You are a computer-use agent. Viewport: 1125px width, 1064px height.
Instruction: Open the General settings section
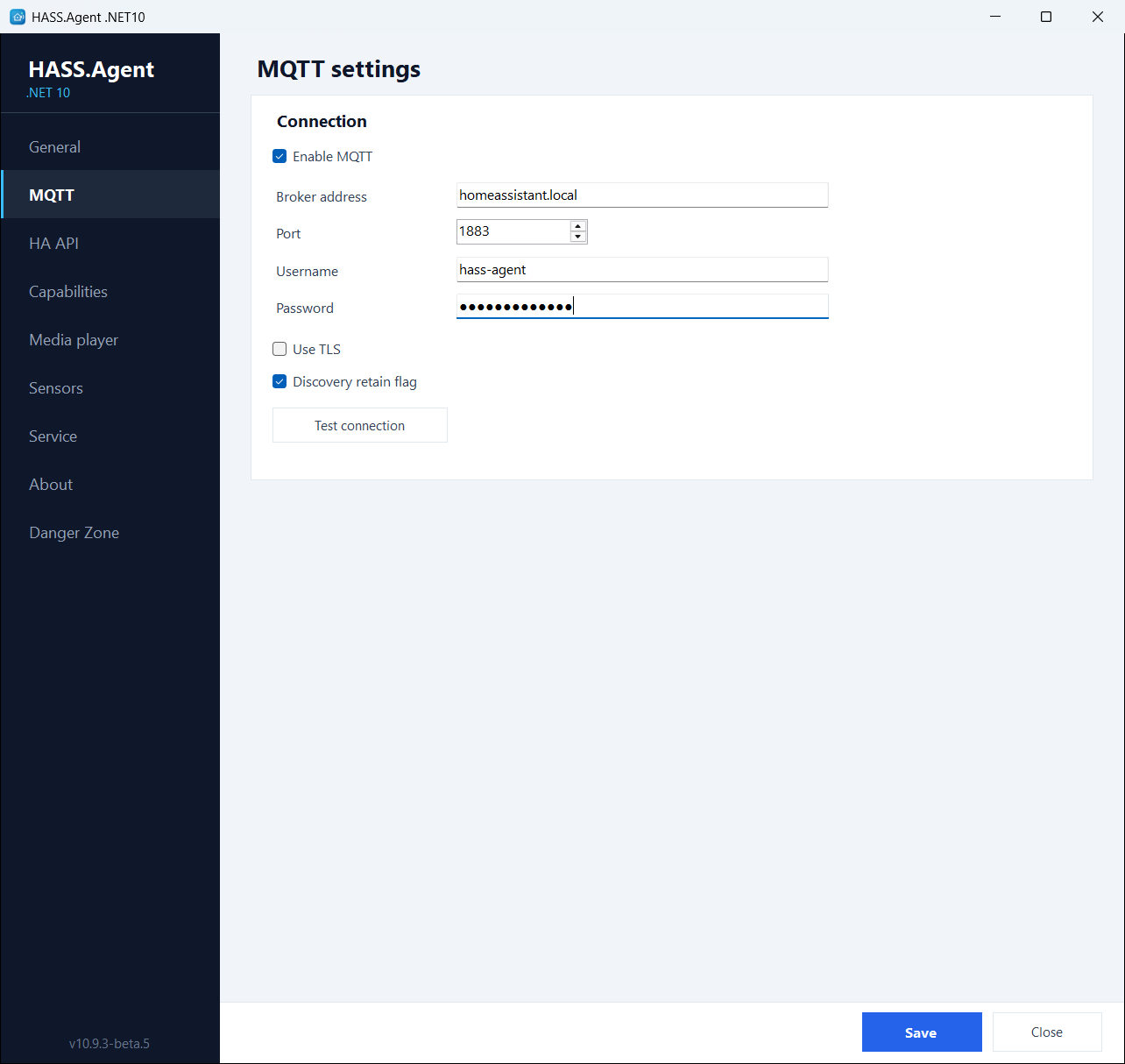click(x=110, y=146)
